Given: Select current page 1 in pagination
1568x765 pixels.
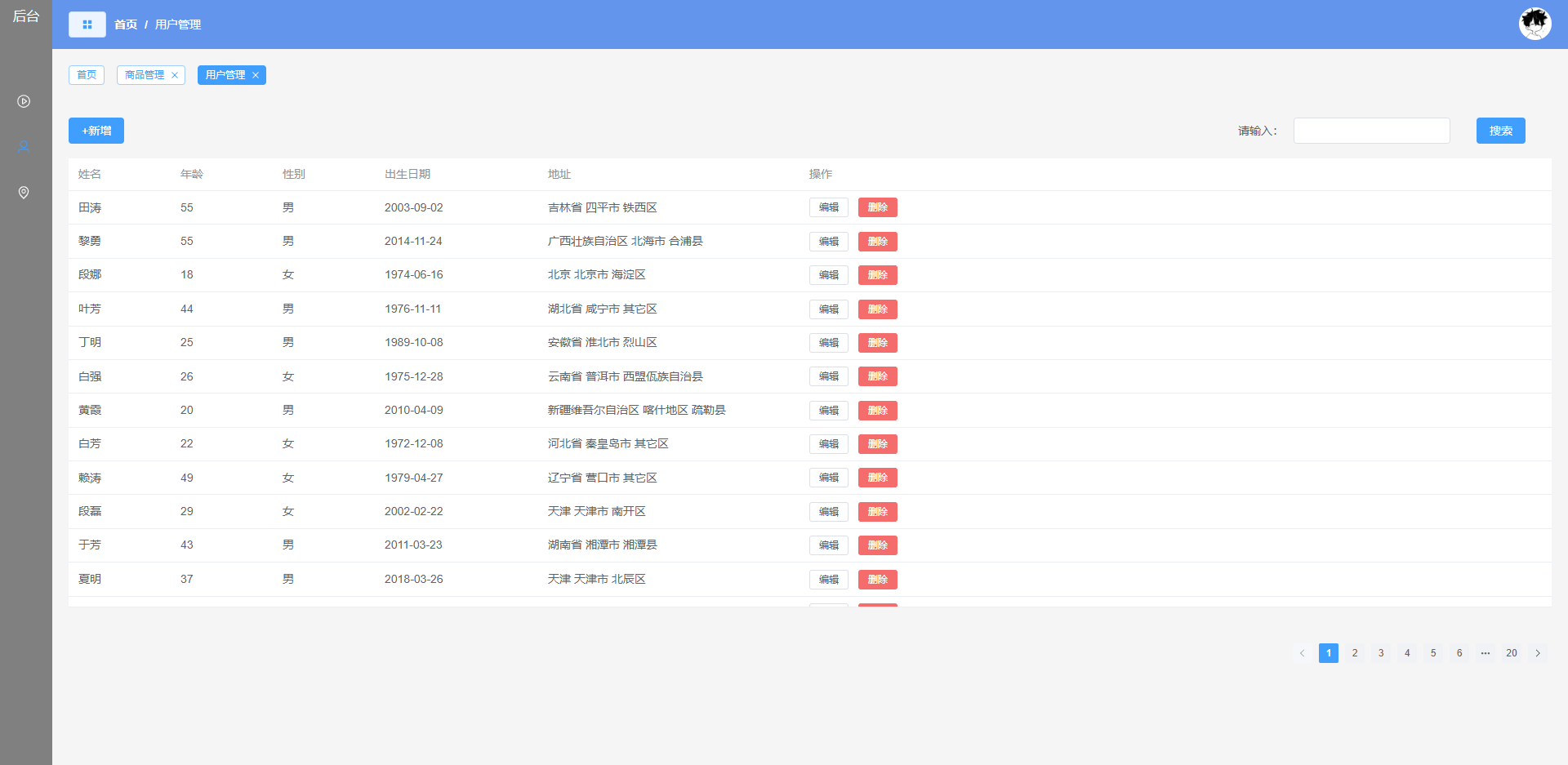Looking at the screenshot, I should pos(1329,653).
